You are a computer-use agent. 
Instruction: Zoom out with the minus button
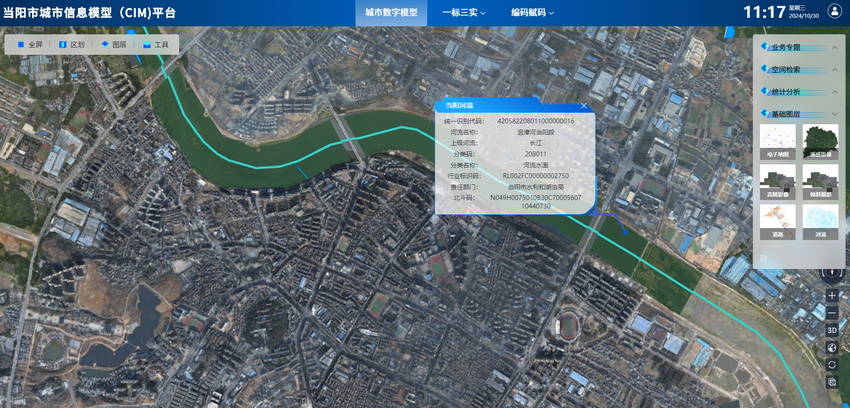click(832, 313)
